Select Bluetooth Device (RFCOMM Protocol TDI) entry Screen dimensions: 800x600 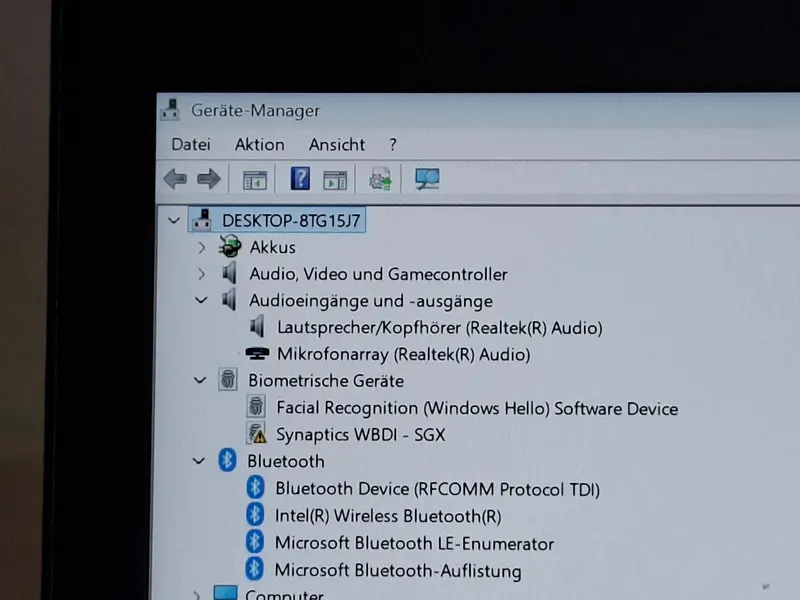[437, 489]
